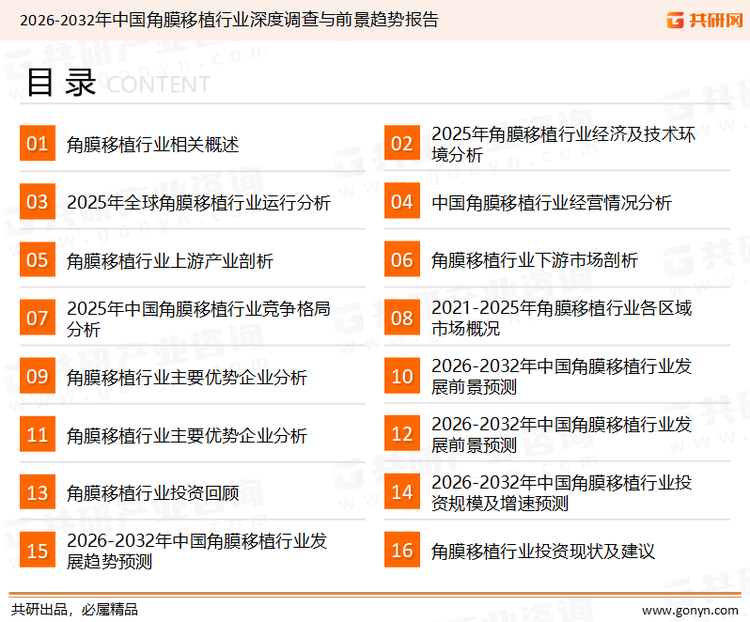Image resolution: width=750 pixels, height=622 pixels.
Task: Click the orange 03 number badge
Action: pyautogui.click(x=37, y=201)
